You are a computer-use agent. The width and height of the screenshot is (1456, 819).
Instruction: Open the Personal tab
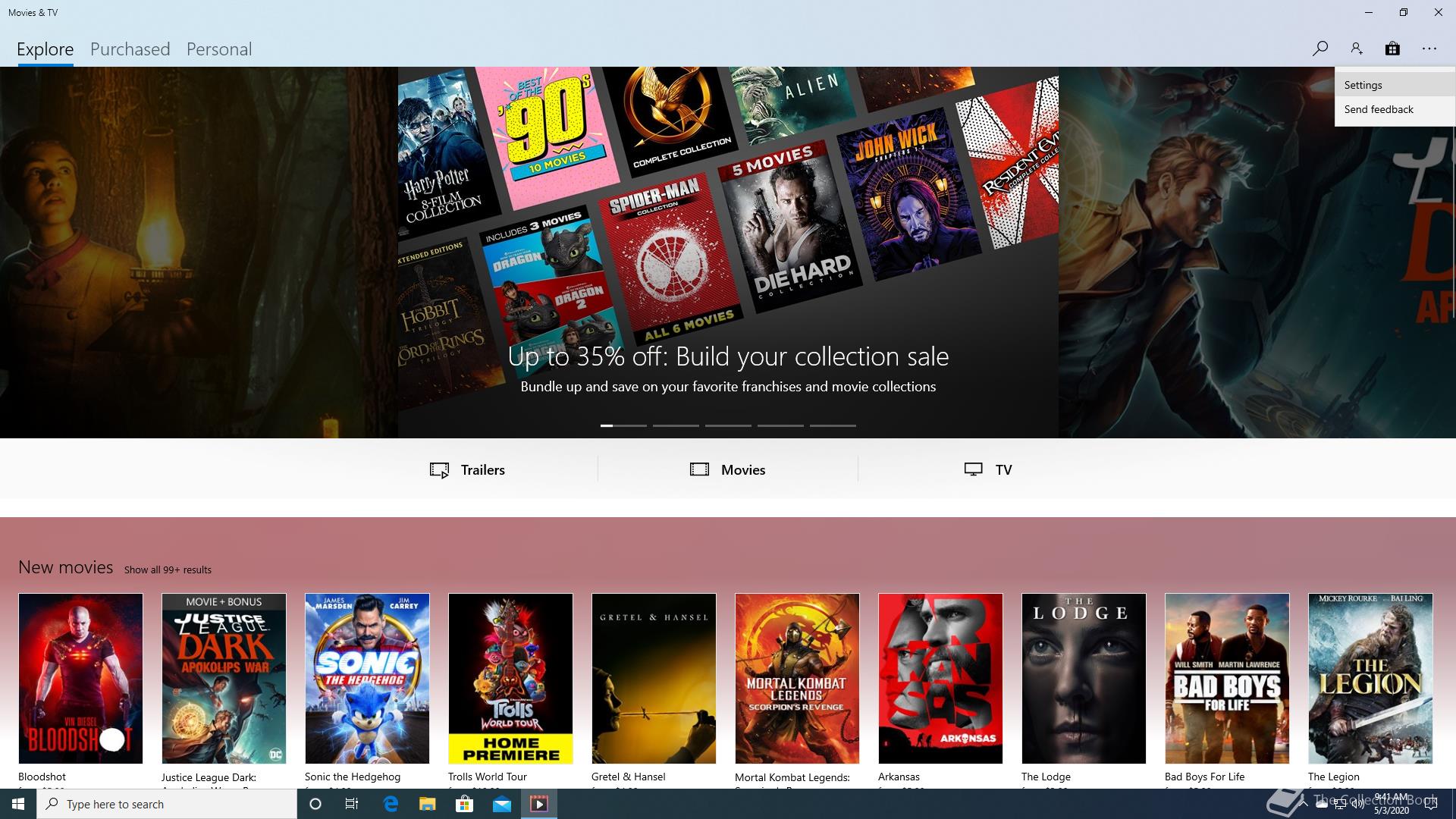point(219,49)
